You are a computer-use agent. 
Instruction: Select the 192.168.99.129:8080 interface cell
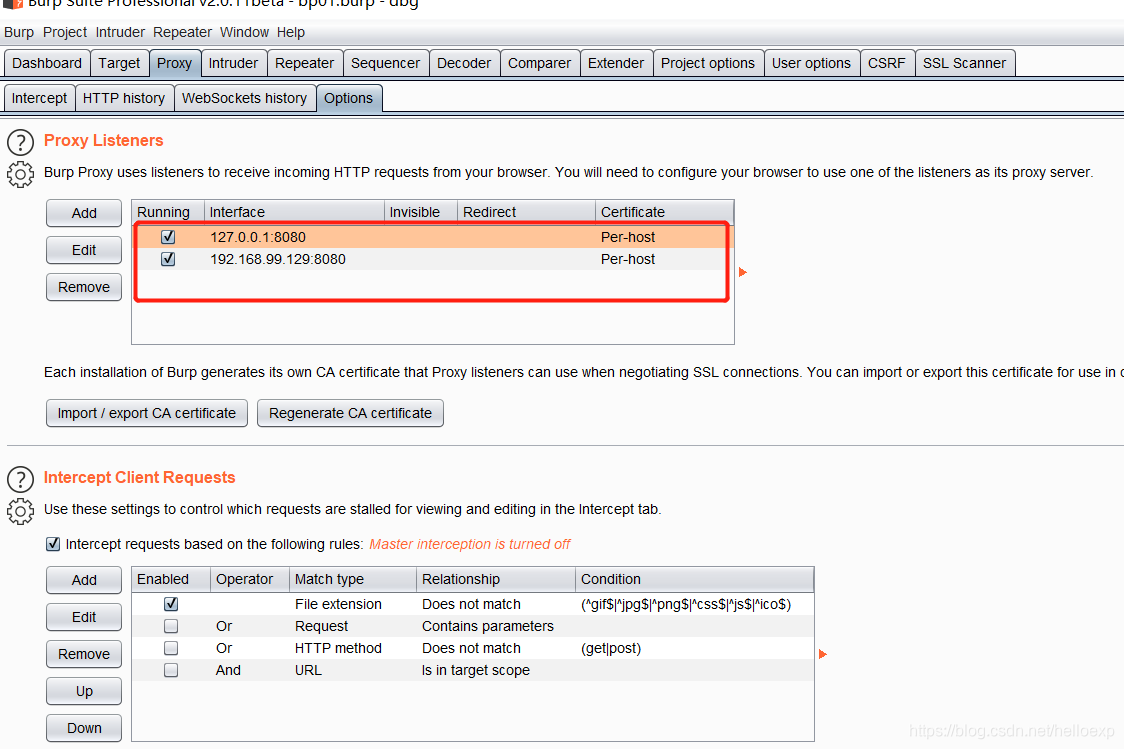coord(294,259)
